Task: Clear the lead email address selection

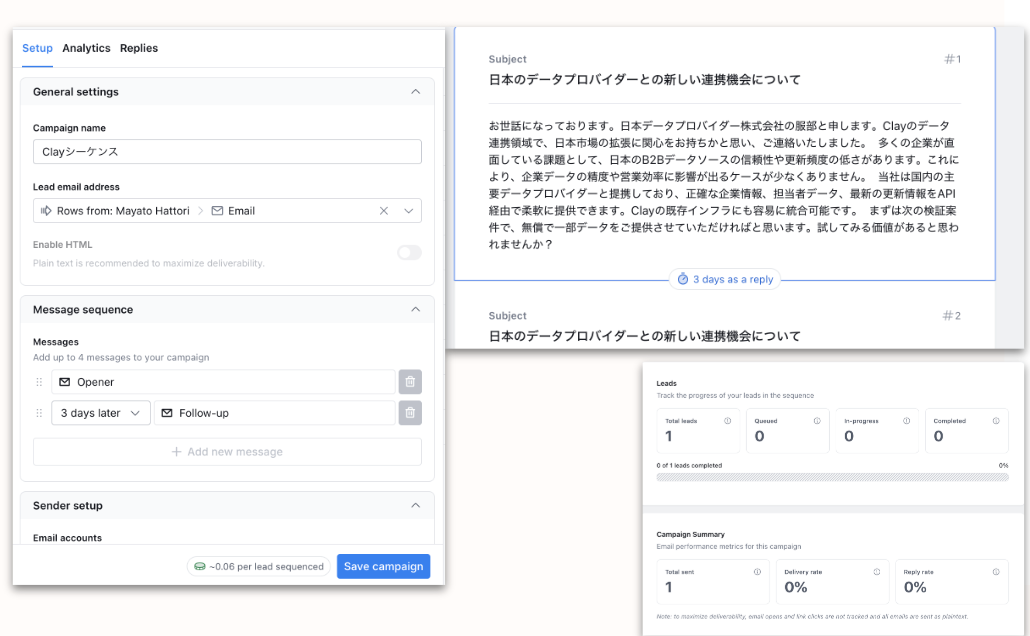Action: [384, 211]
